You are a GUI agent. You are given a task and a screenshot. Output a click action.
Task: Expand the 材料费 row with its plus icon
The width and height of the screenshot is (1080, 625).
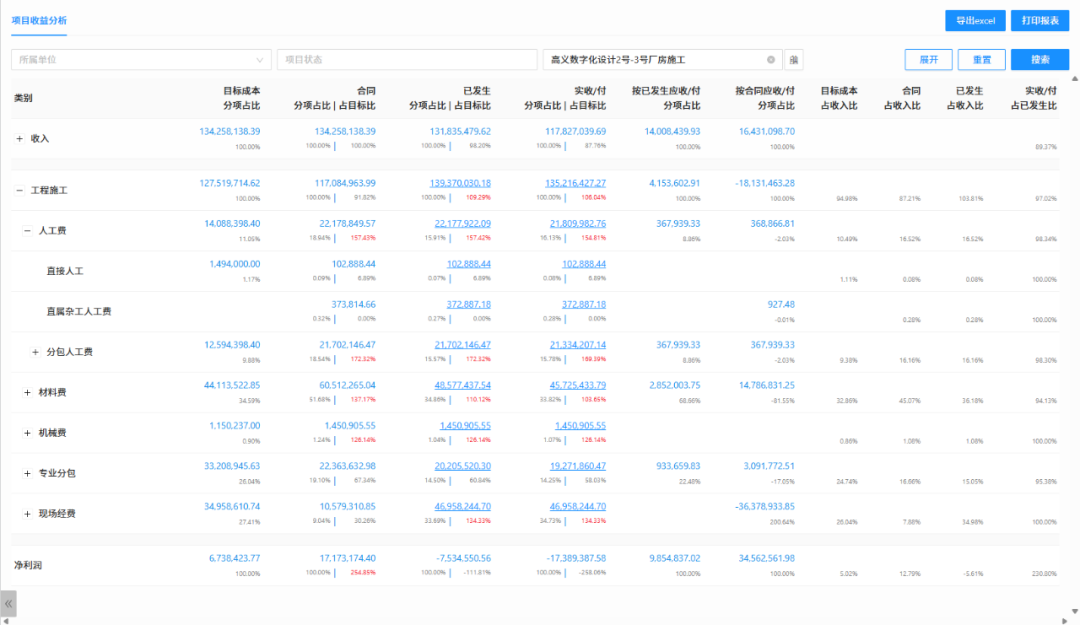(x=27, y=393)
